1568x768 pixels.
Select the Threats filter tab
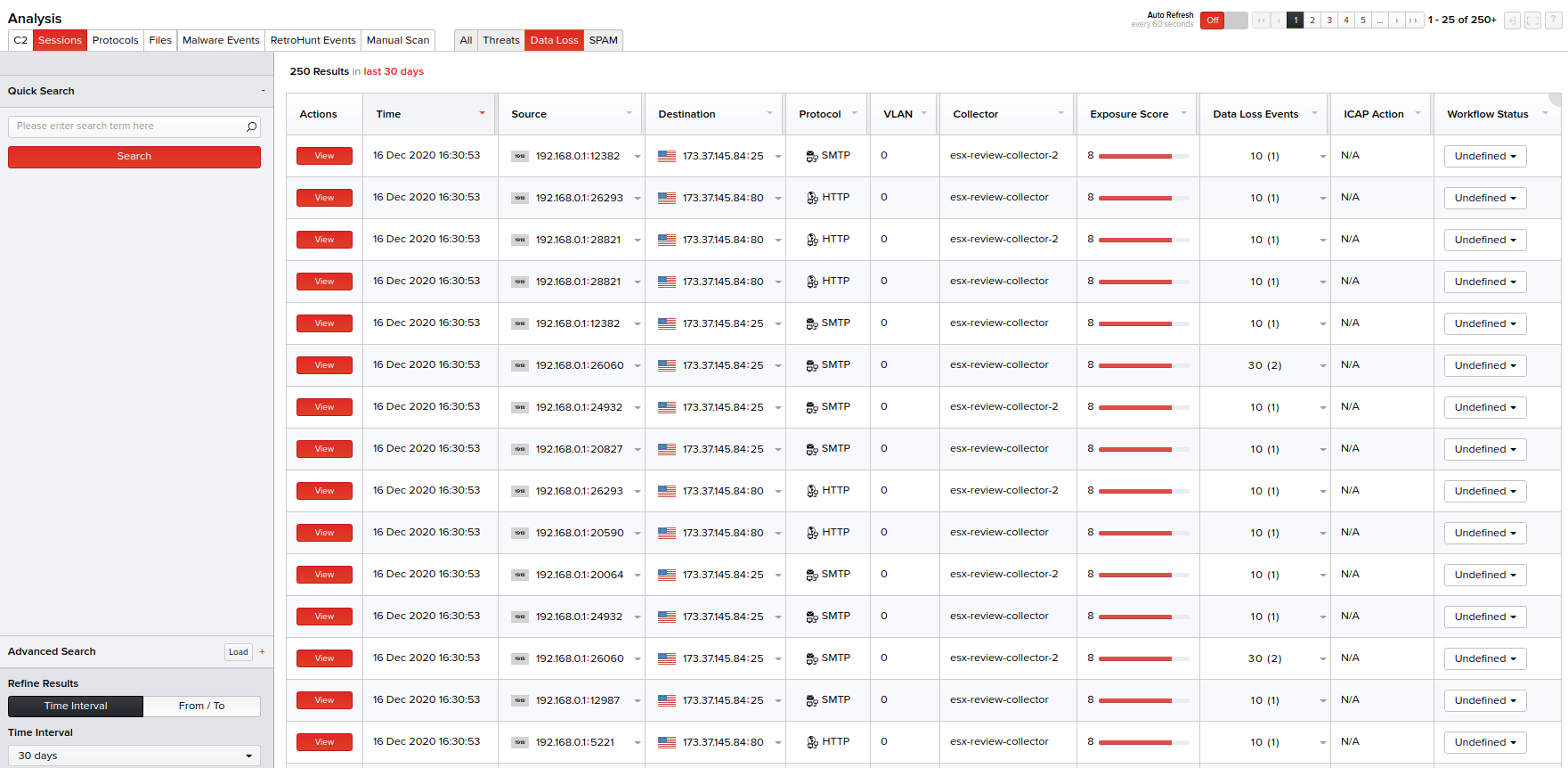(x=500, y=40)
